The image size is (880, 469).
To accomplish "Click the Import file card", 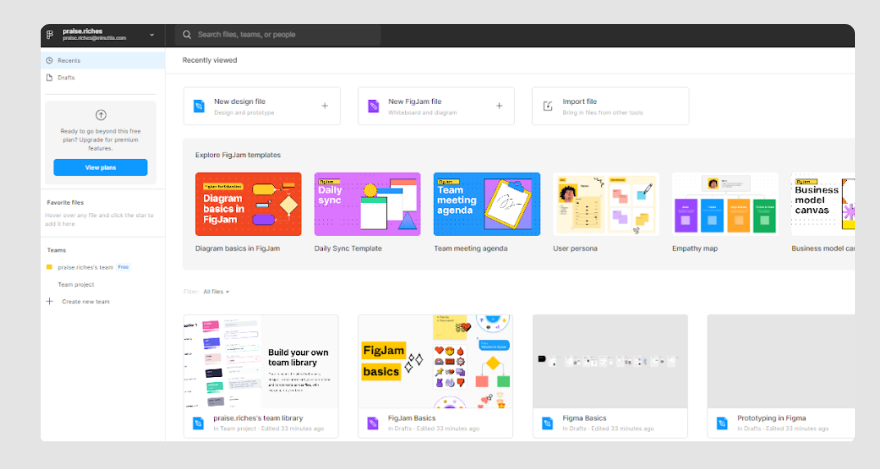I will click(610, 106).
